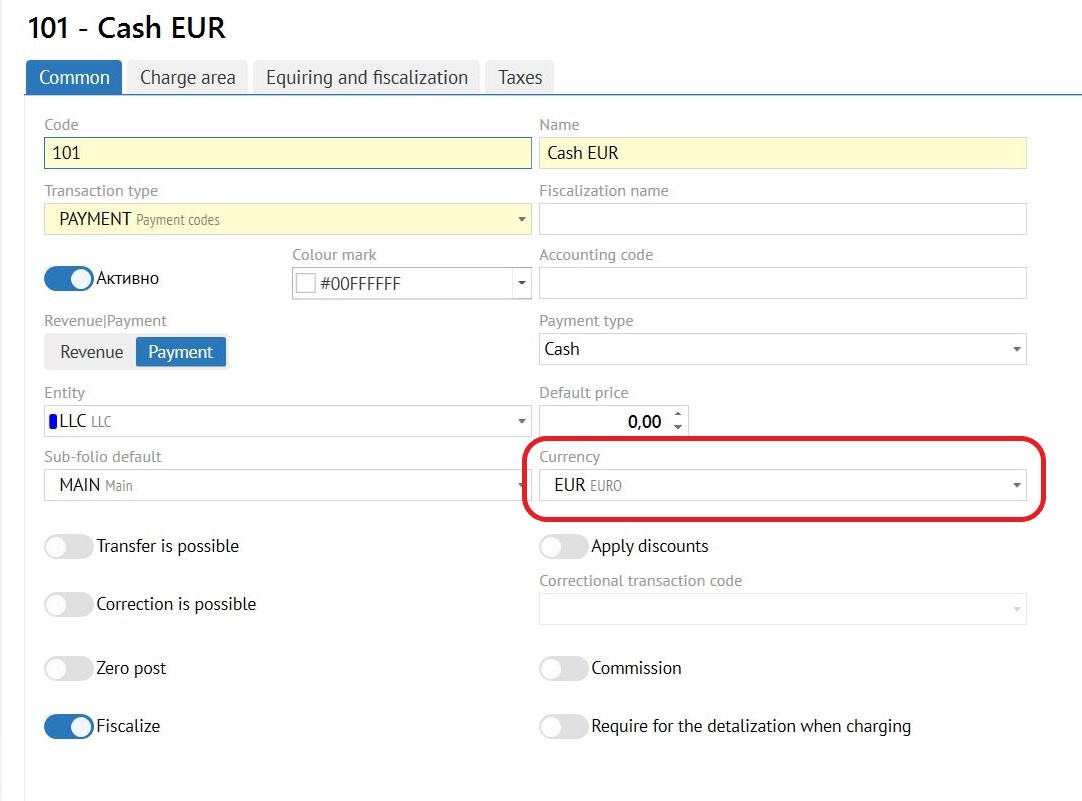The width and height of the screenshot is (1082, 801).
Task: Open the Transaction type dropdown
Action: (521, 220)
